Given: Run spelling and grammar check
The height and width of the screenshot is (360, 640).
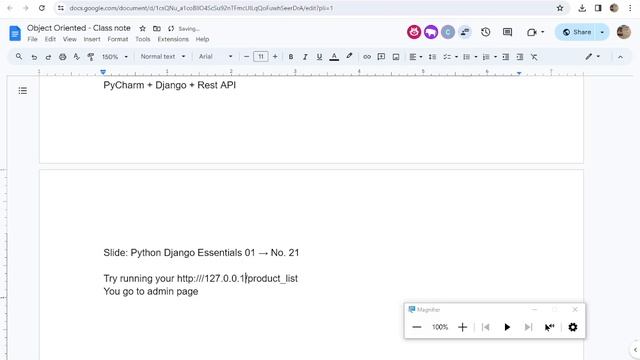Looking at the screenshot, I should [x=77, y=57].
